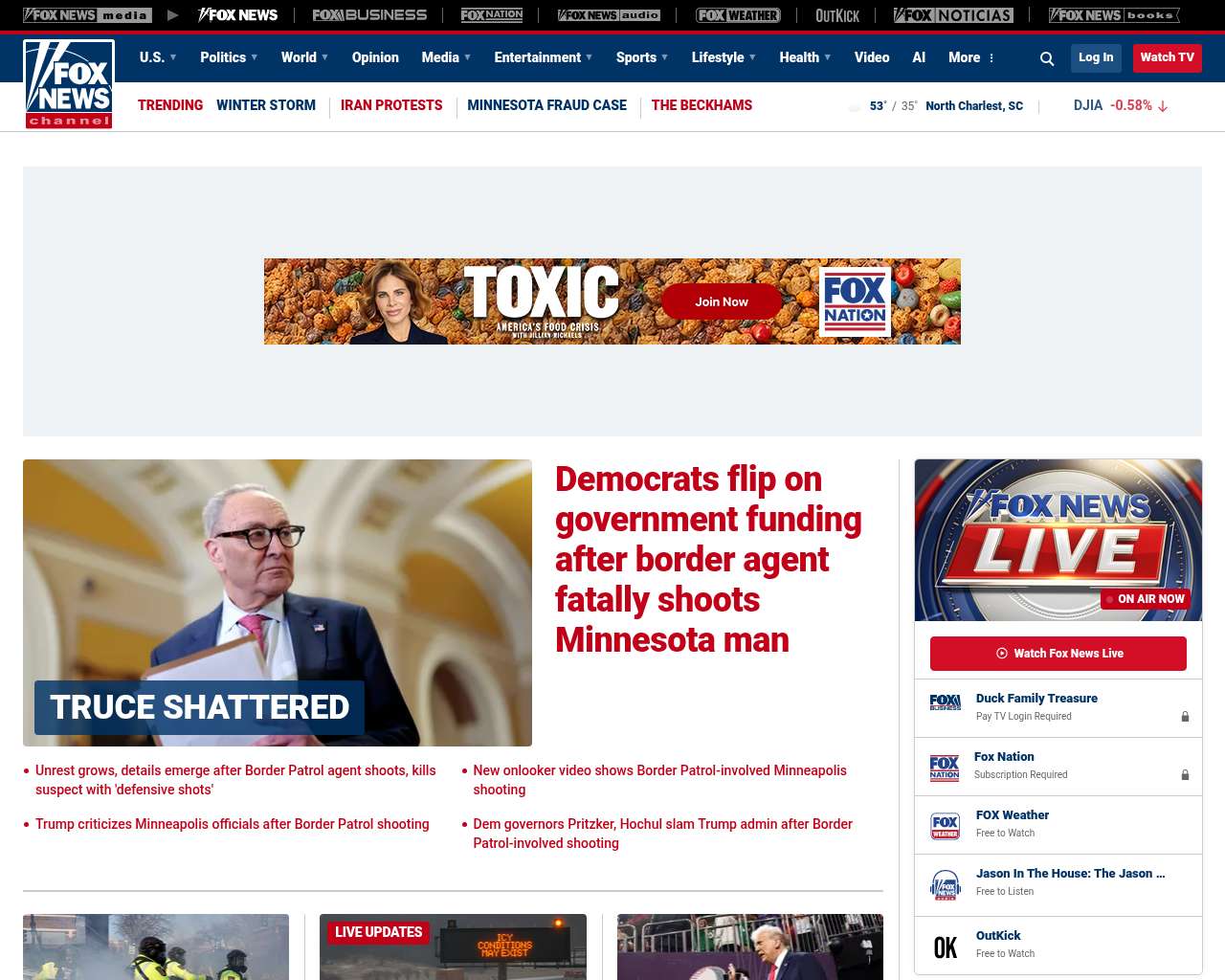Open the Fox News channel logo home

69,84
